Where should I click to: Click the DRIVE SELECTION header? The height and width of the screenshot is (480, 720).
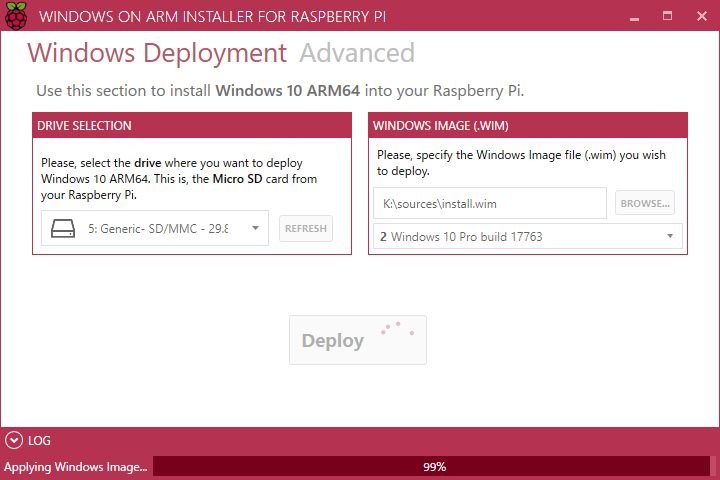(x=192, y=125)
